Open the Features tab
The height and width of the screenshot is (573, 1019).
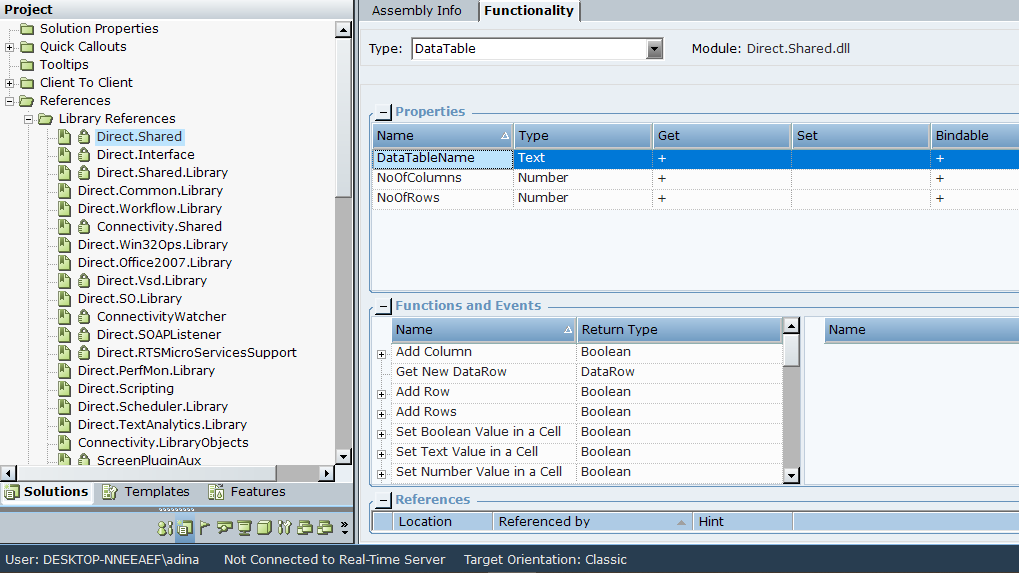pos(247,492)
